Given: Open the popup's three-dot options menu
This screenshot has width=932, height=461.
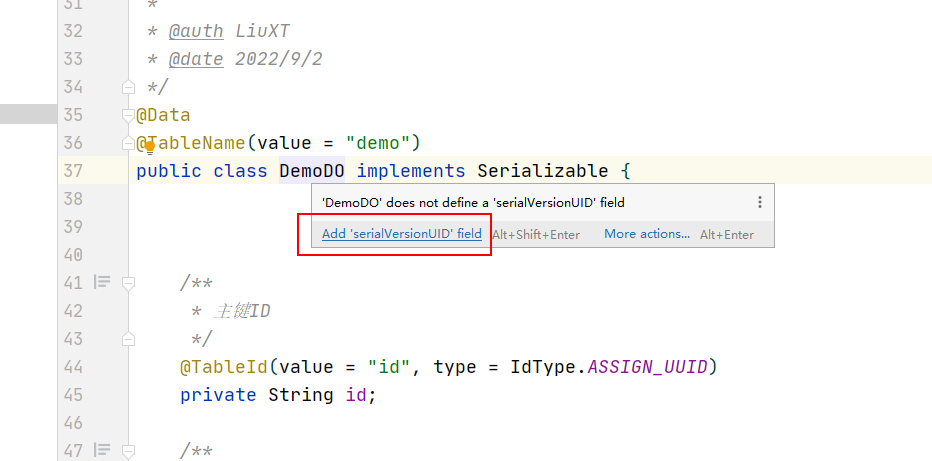Looking at the screenshot, I should (x=759, y=202).
